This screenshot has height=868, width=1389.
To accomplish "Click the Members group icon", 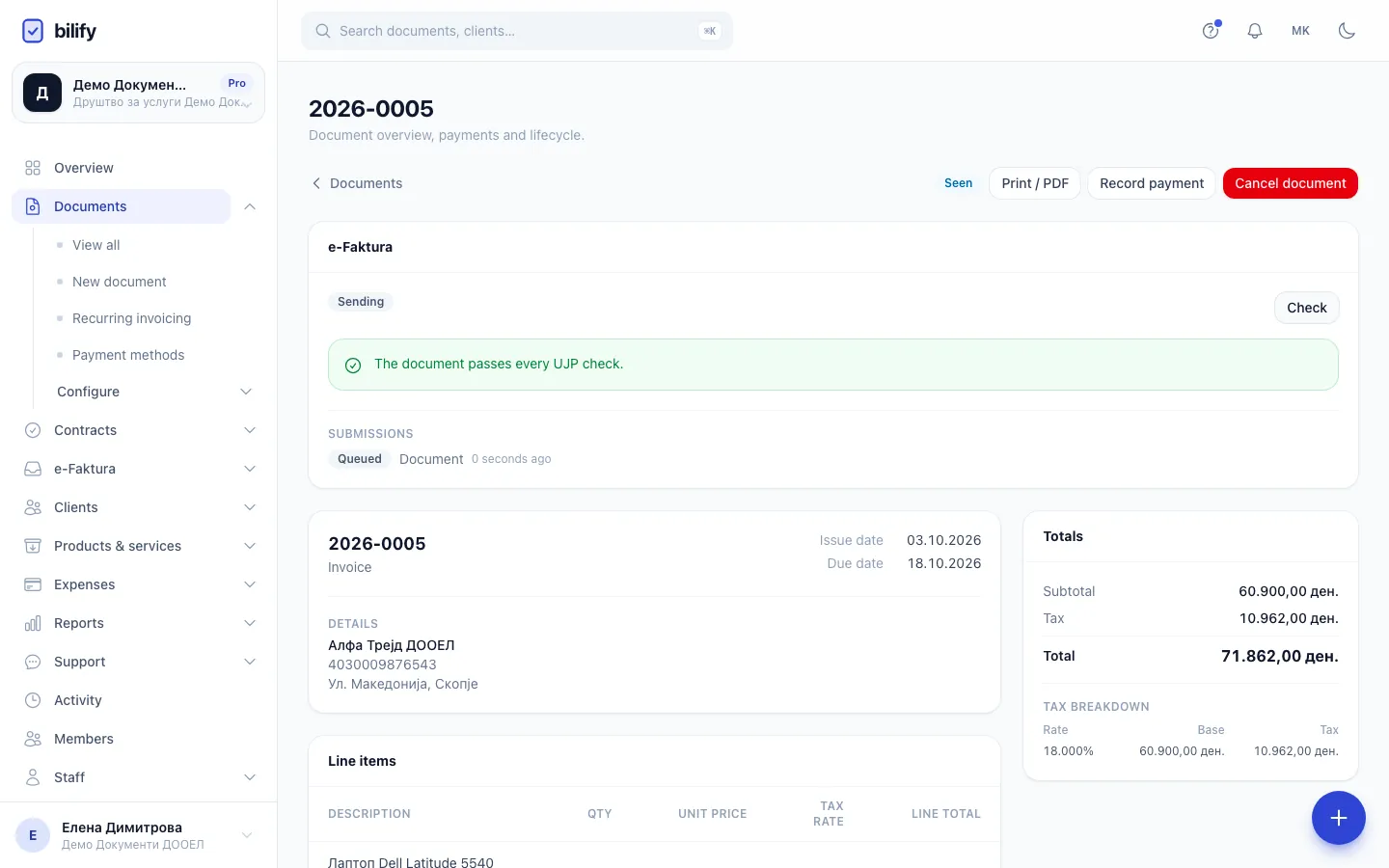I will tap(33, 739).
